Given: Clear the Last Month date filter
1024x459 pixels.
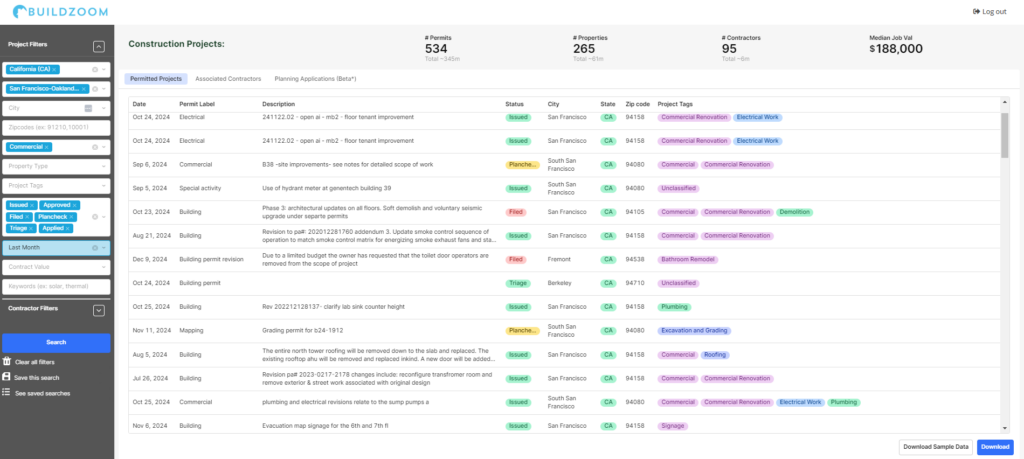Looking at the screenshot, I should (x=95, y=248).
